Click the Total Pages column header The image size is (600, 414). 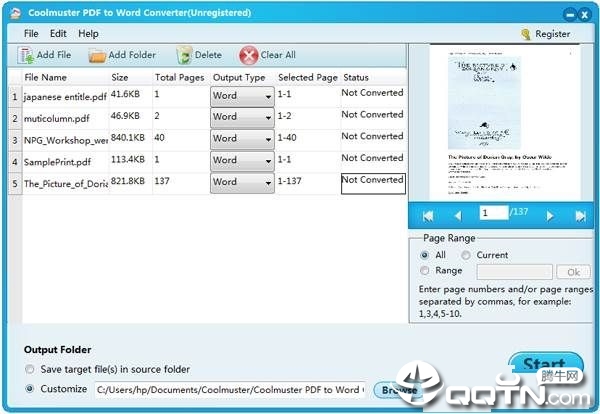point(179,78)
